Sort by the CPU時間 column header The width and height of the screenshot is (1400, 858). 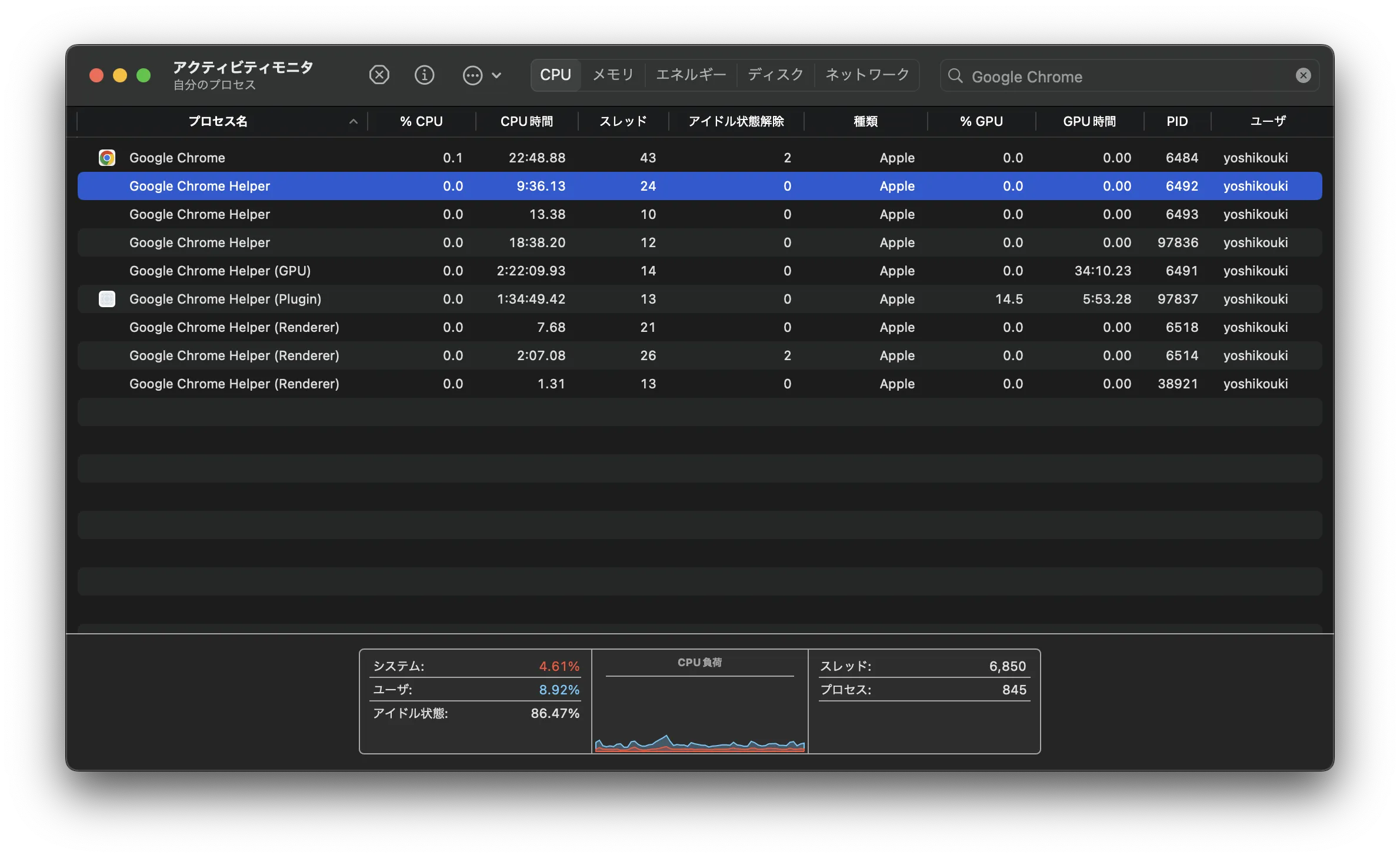526,122
